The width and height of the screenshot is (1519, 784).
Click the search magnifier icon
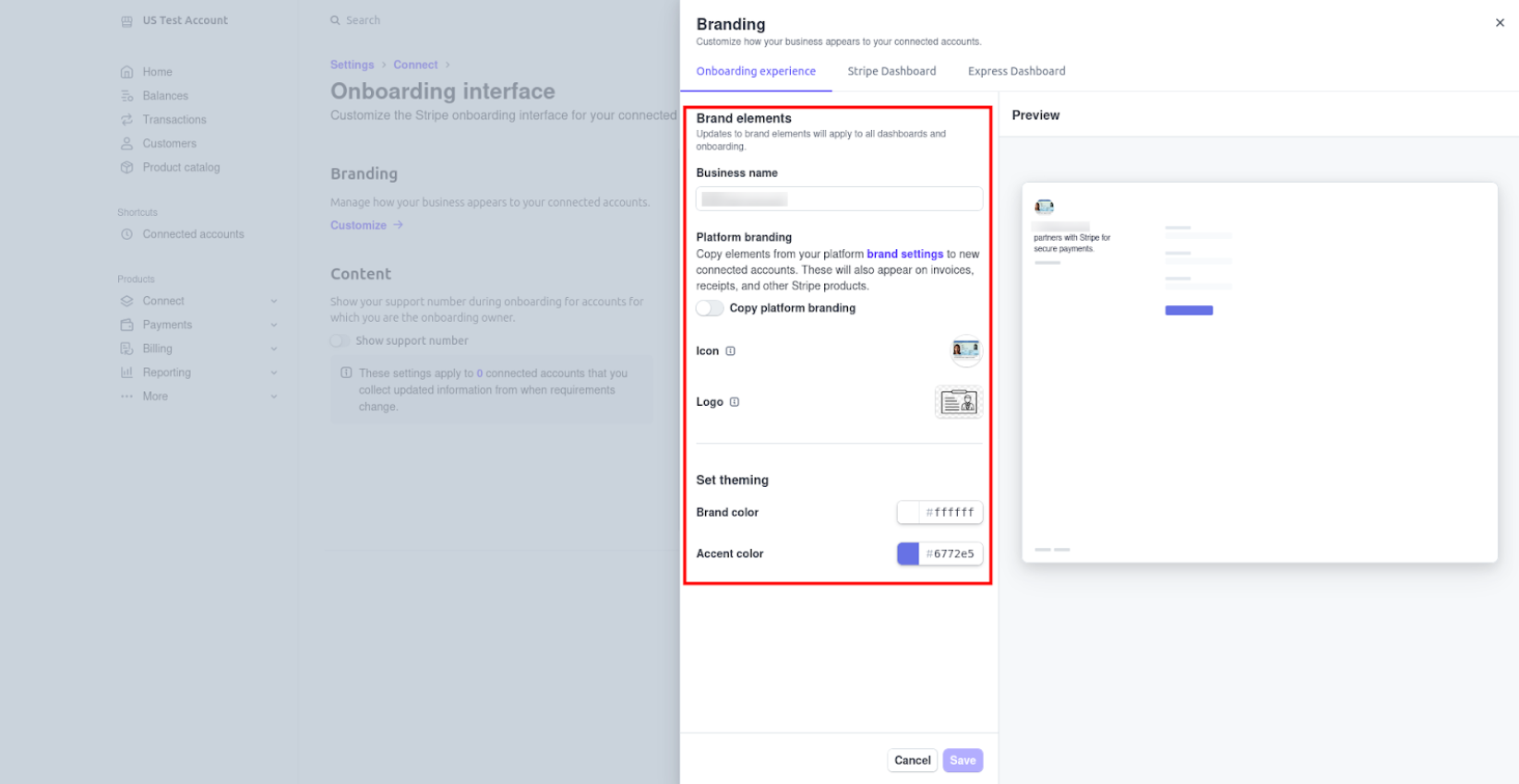tap(335, 20)
